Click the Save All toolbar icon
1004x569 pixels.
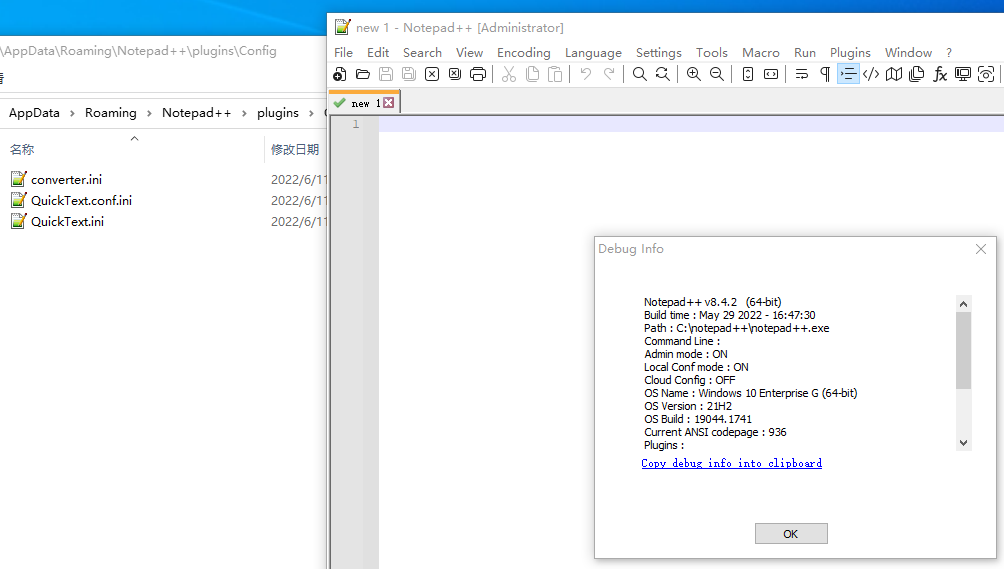409,74
